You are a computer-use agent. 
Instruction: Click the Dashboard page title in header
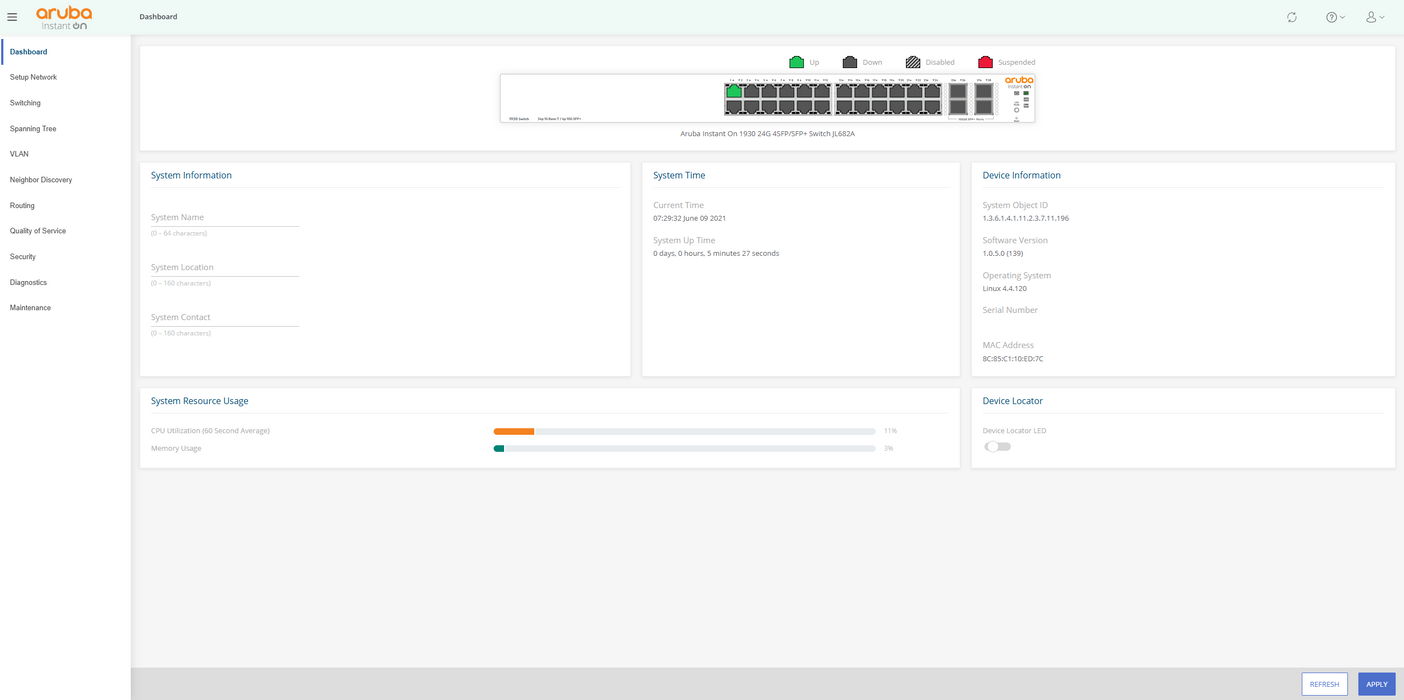[x=158, y=17]
